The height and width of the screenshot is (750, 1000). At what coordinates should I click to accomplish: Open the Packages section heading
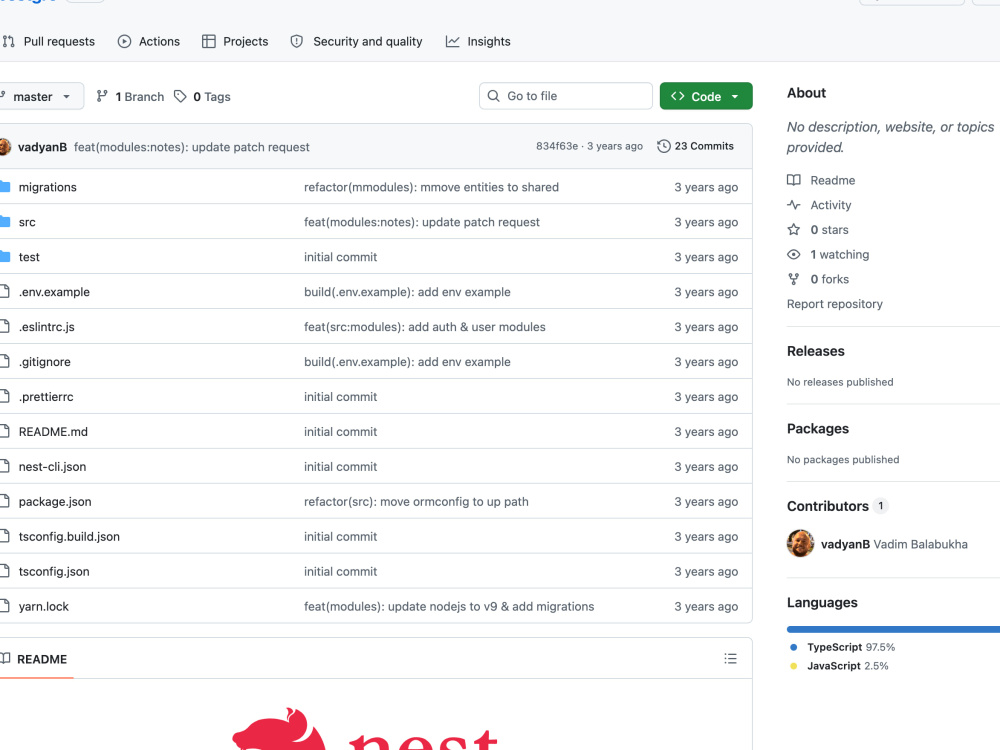(x=818, y=429)
